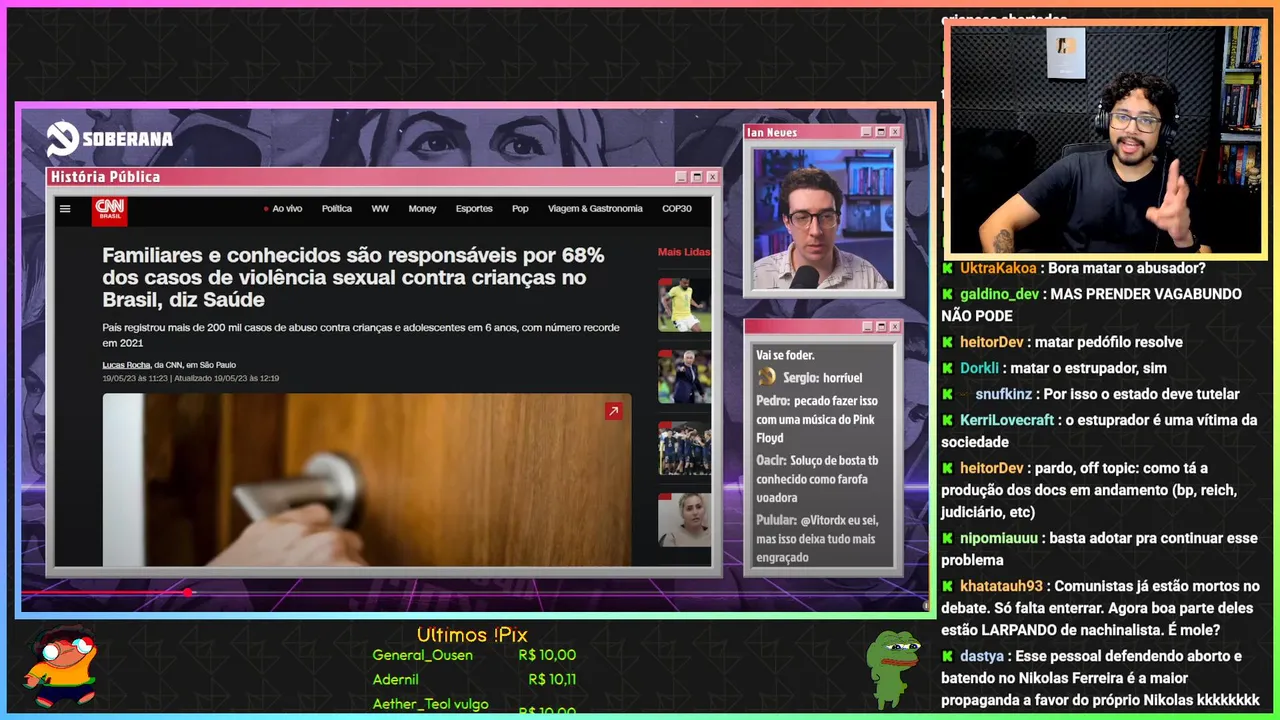Click the K badge beside khatatauh93
Screen dimensions: 1280x720
coord(947,586)
